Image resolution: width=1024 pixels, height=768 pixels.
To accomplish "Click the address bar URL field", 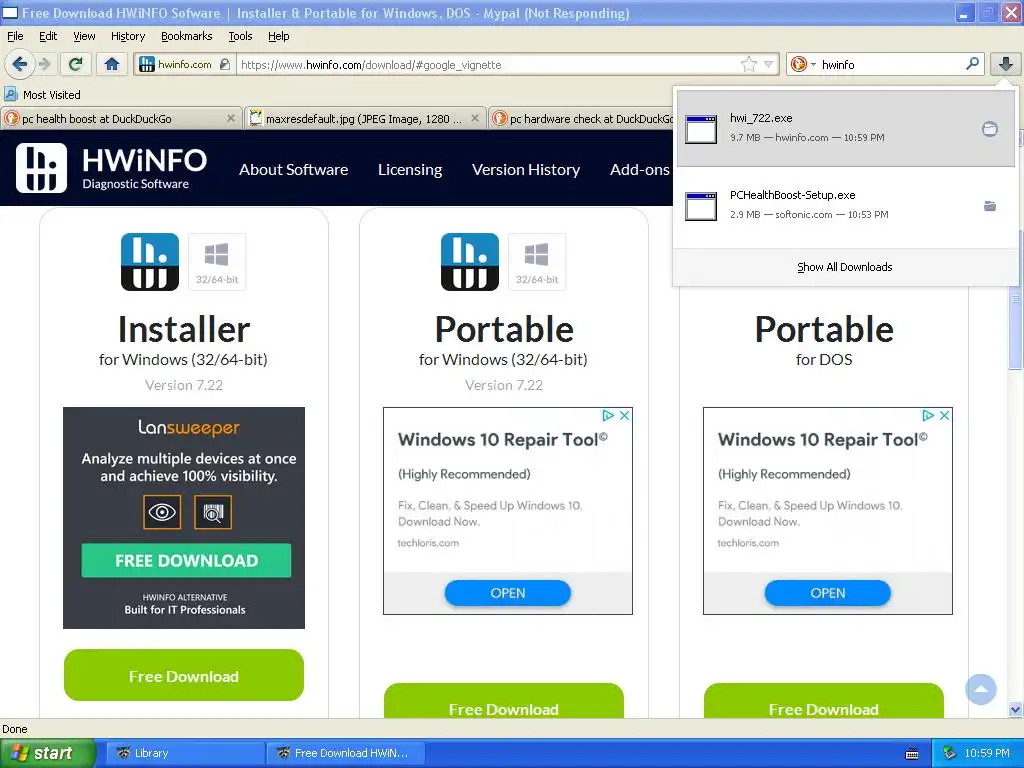I will pyautogui.click(x=488, y=65).
